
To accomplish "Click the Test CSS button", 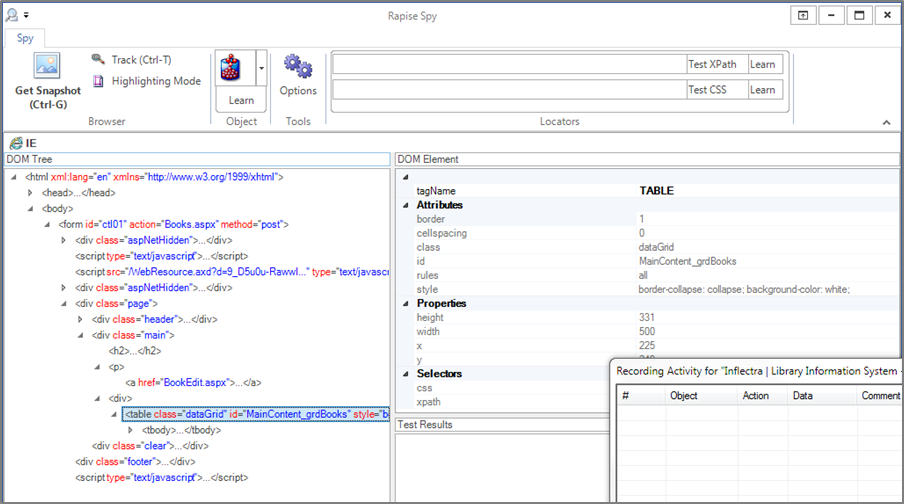I will [x=708, y=89].
